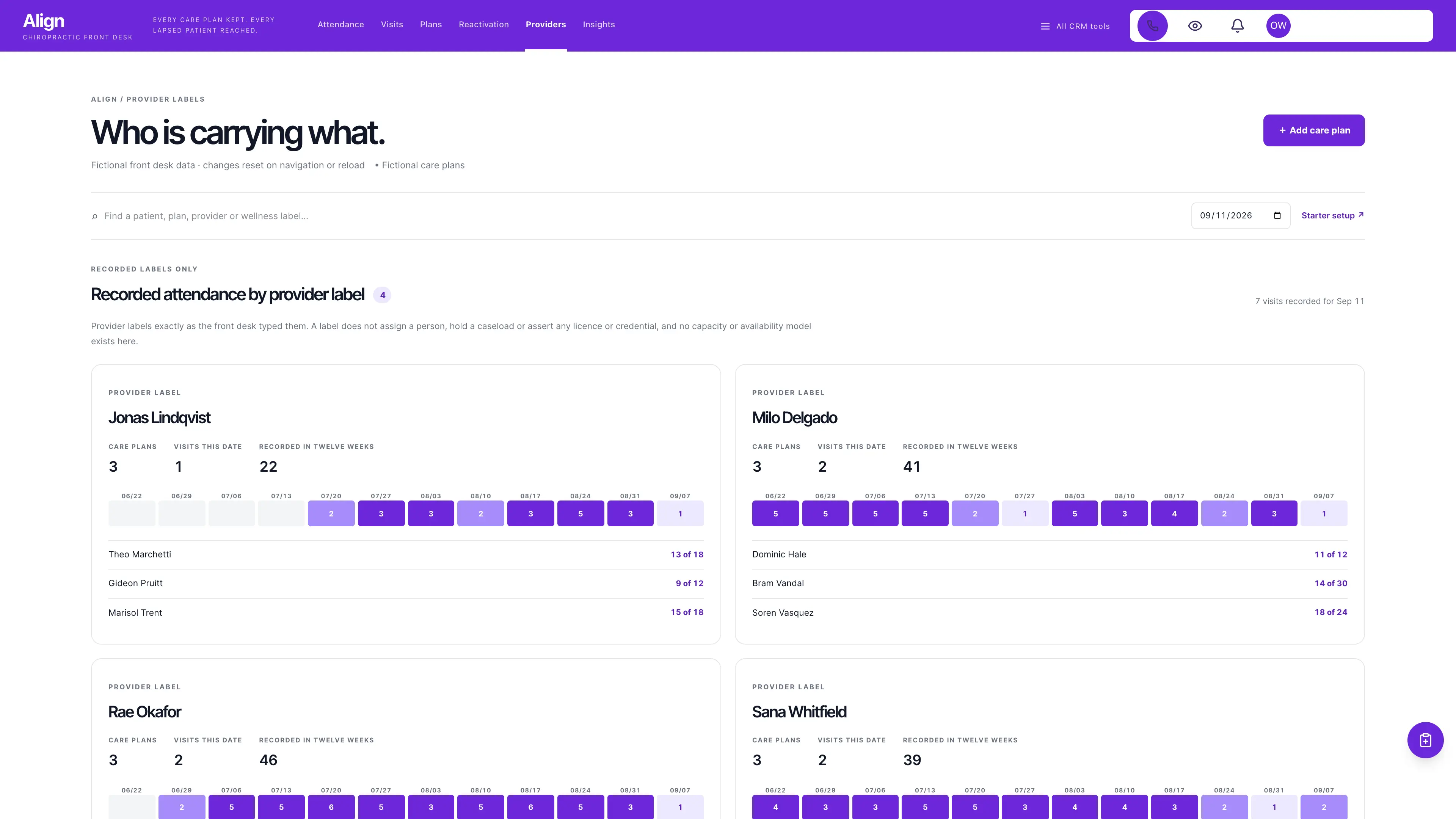1456x819 pixels.
Task: Open All CRM tools menu
Action: (1075, 26)
